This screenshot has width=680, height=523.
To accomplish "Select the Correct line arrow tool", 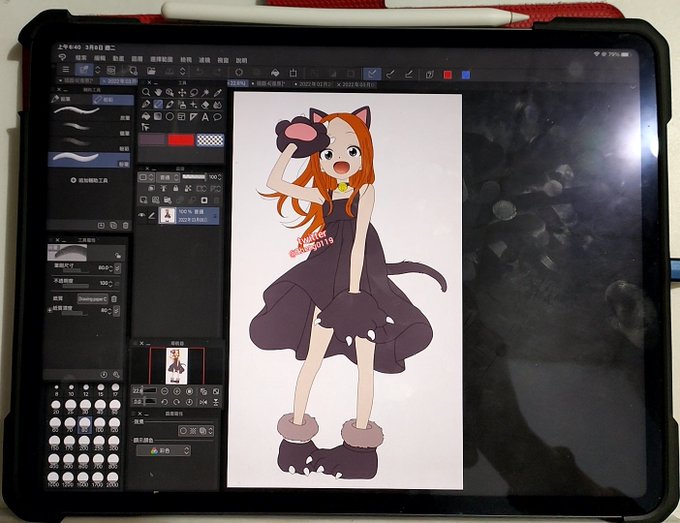I will point(146,127).
